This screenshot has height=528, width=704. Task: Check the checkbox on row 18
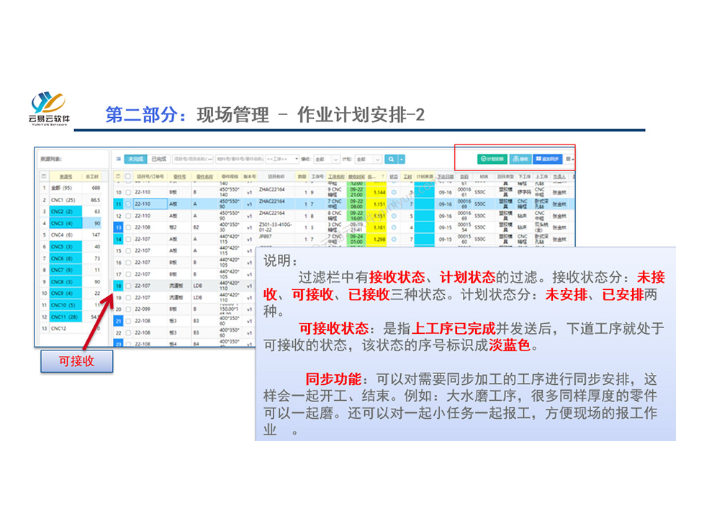[128, 286]
